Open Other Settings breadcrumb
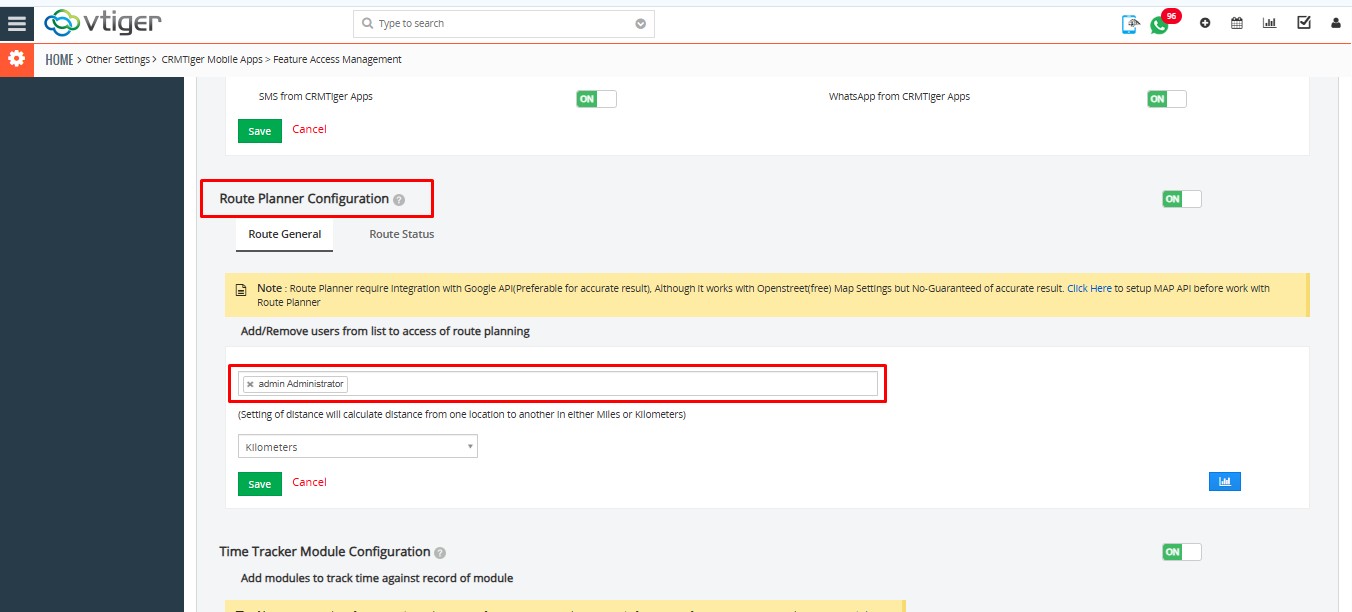This screenshot has height=612, width=1352. pos(118,60)
